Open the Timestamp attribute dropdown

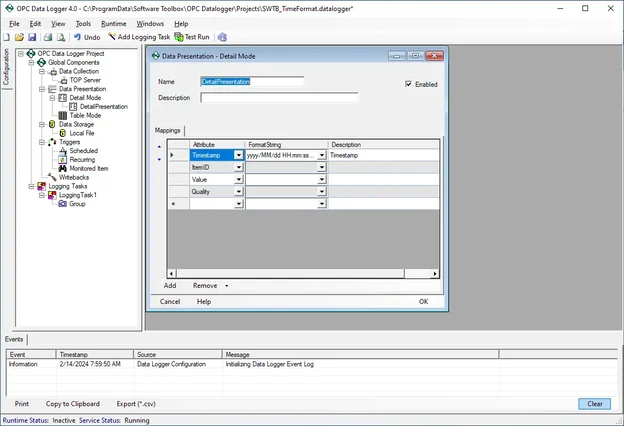point(238,155)
